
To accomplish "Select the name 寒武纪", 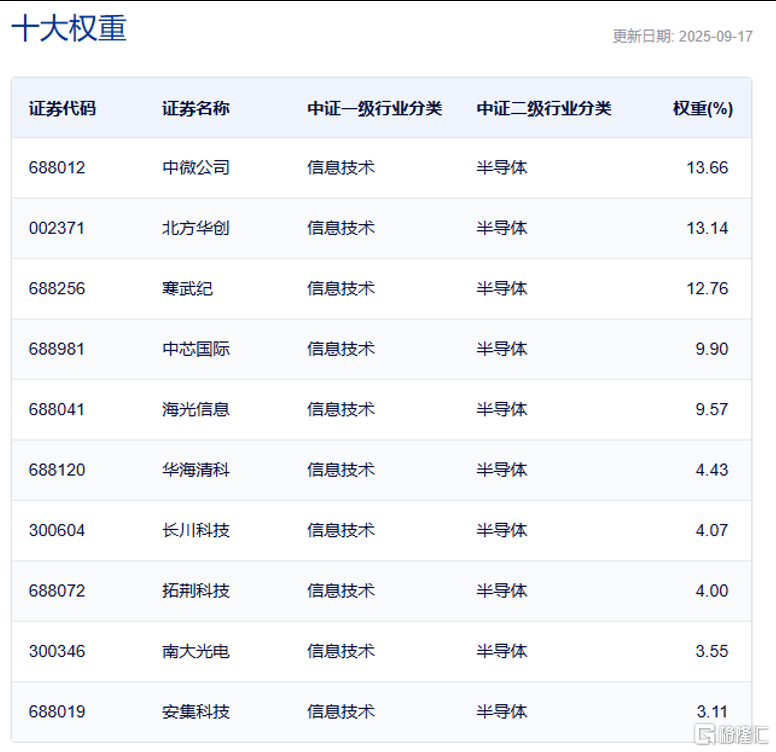I will pyautogui.click(x=188, y=288).
